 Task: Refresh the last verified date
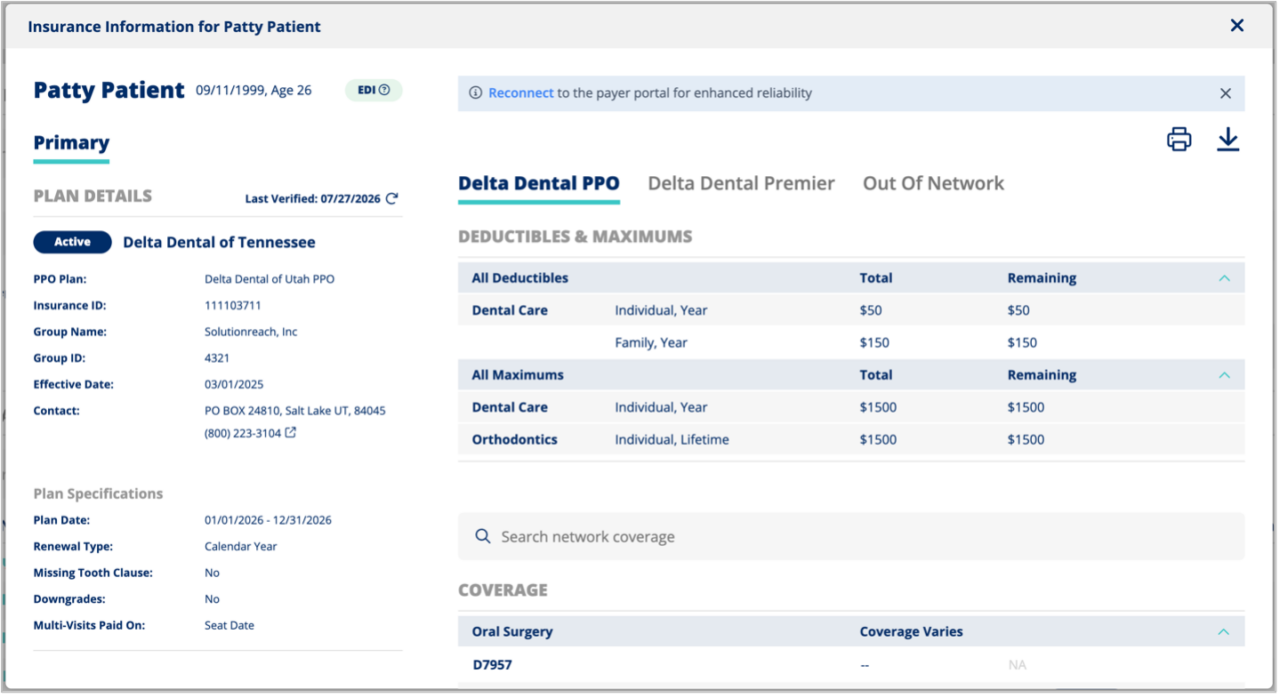tap(392, 199)
